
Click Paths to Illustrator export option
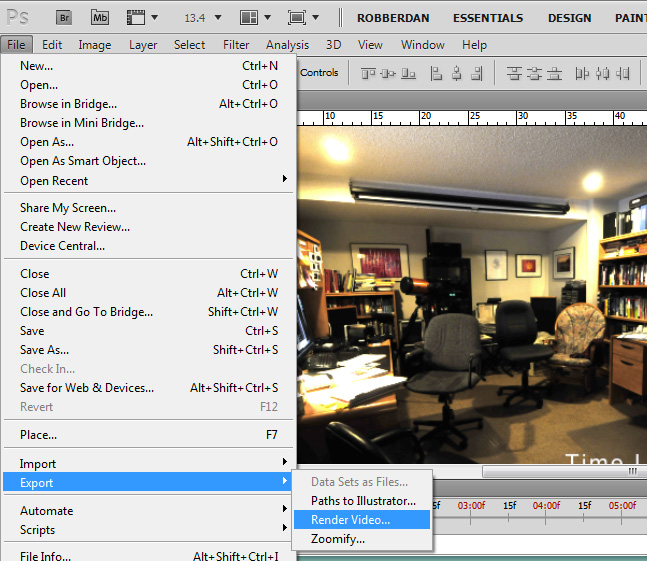click(x=363, y=501)
